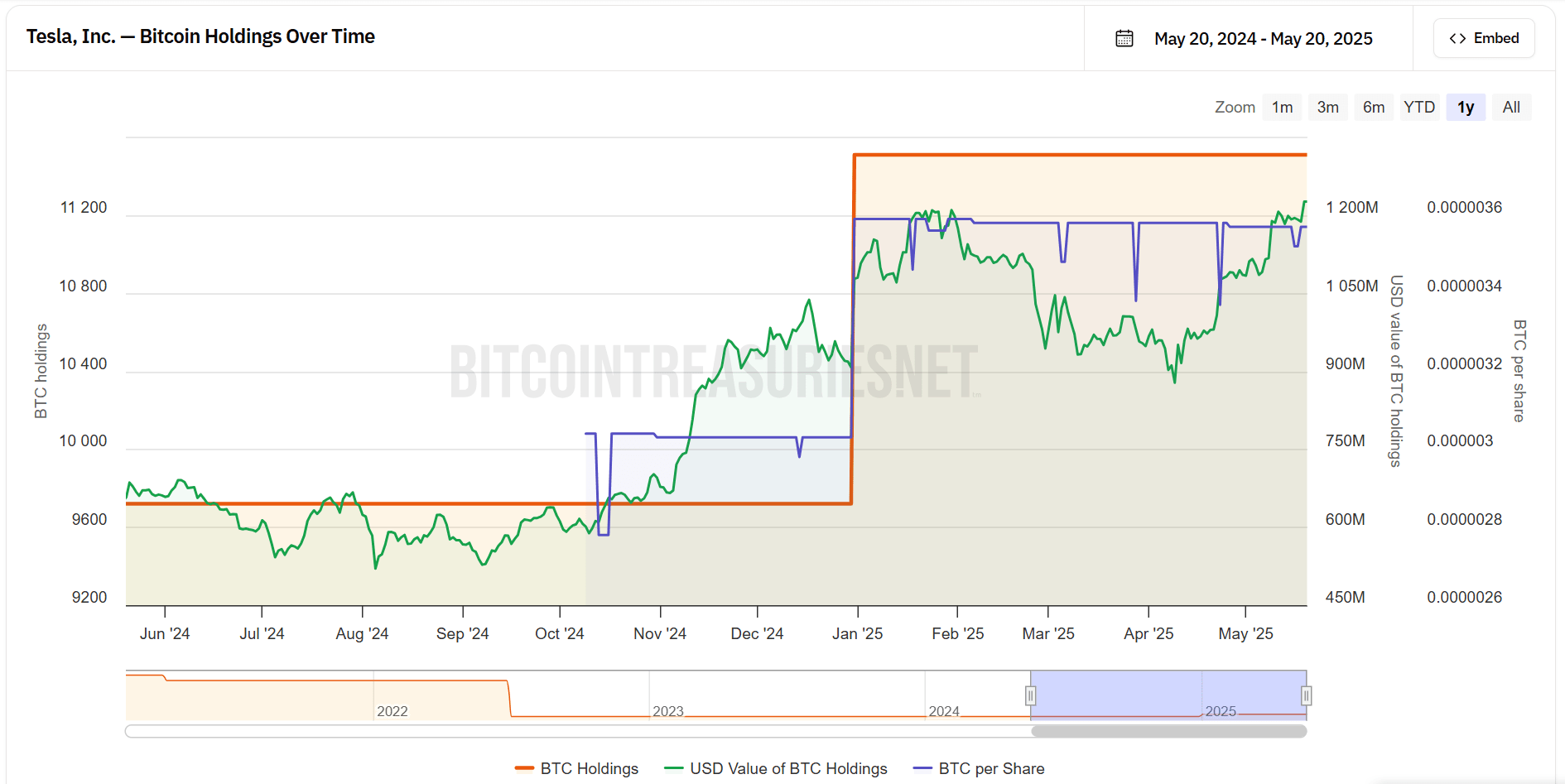The height and width of the screenshot is (784, 1565).
Task: Click the Jun '24 x-axis label
Action: (x=165, y=633)
